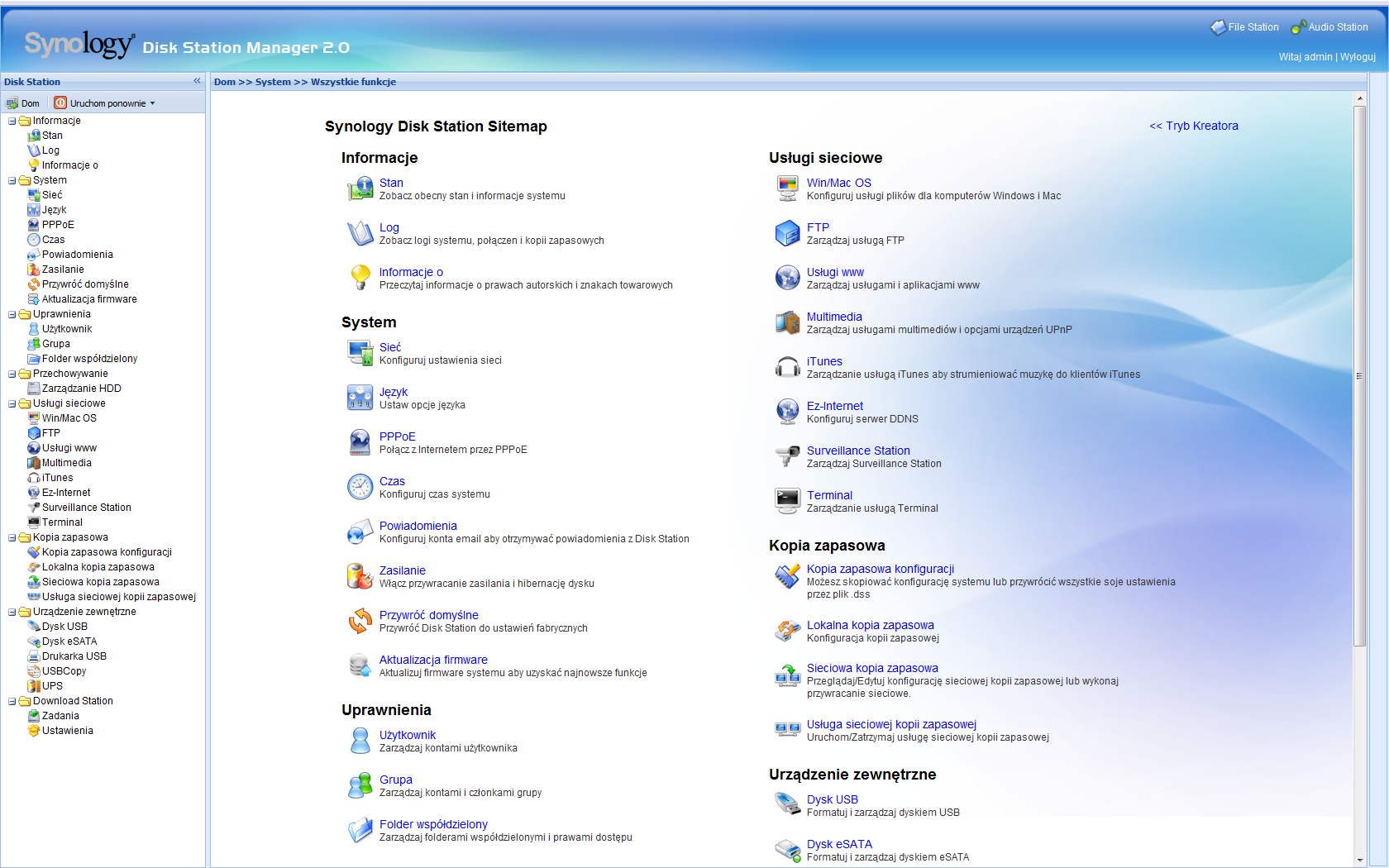This screenshot has height=868, width=1389.
Task: Click the scrollbar down arrow
Action: (1359, 861)
